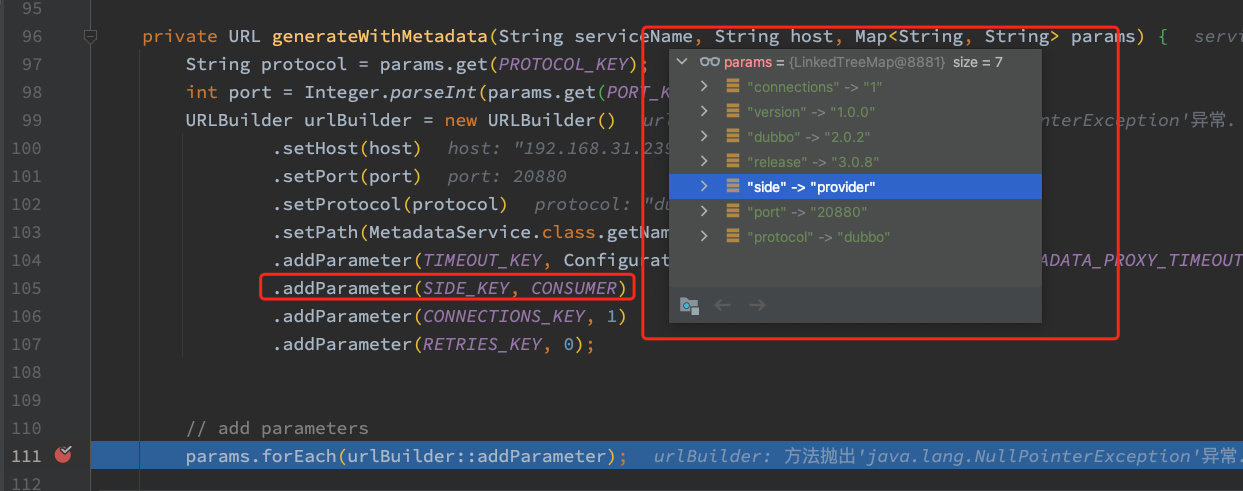
Task: Click CONNECTIONS_KEY on line 106
Action: [x=505, y=316]
